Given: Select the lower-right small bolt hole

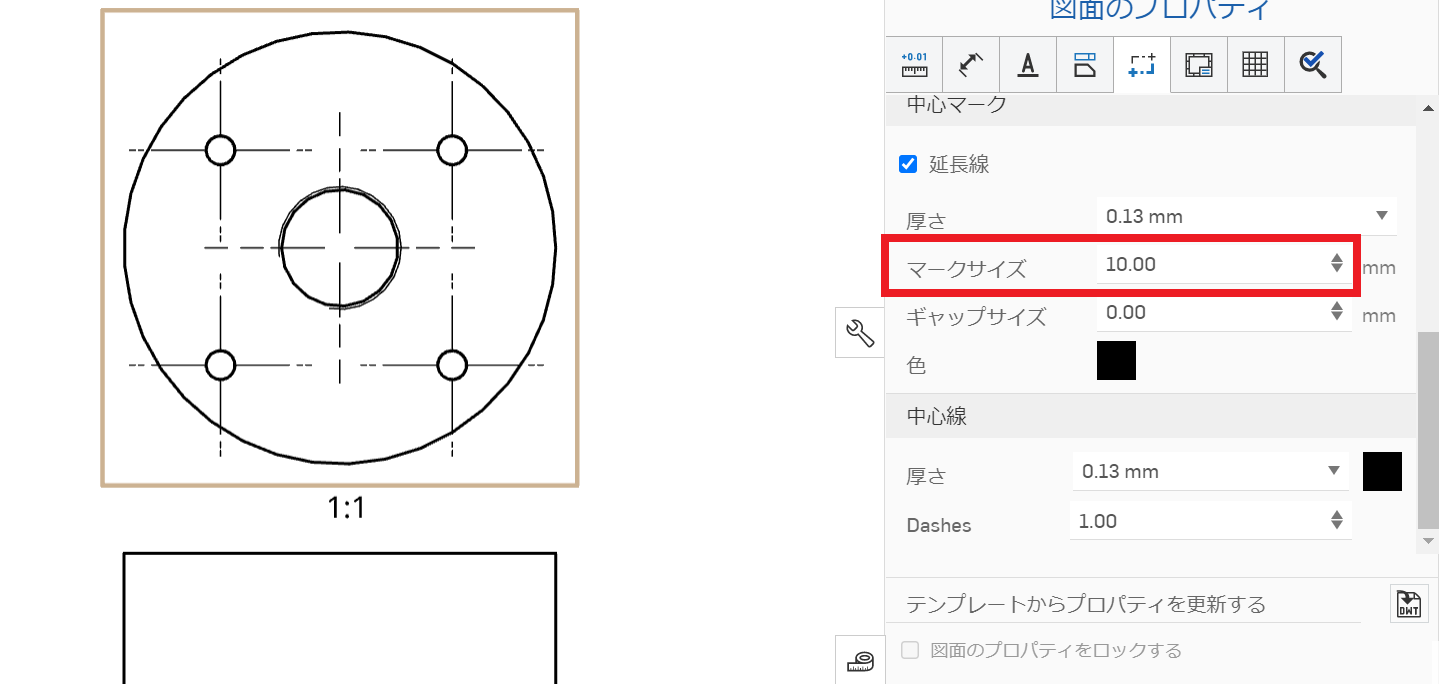Looking at the screenshot, I should coord(452,365).
